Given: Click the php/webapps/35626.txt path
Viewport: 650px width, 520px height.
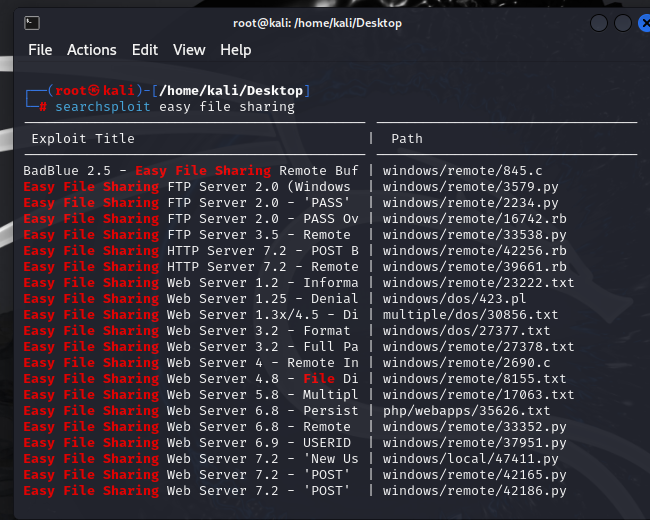Looking at the screenshot, I should tap(466, 411).
